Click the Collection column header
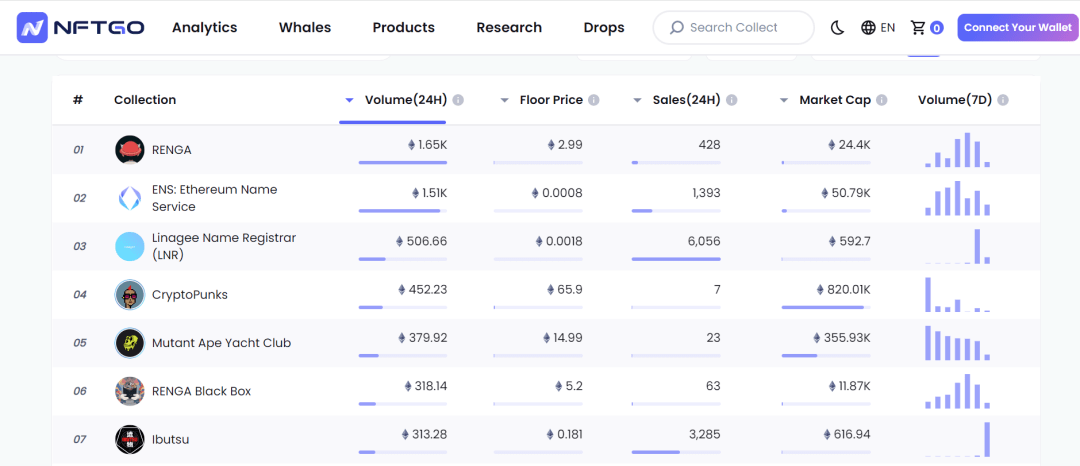Viewport: 1080px width, 466px height. pyautogui.click(x=145, y=100)
